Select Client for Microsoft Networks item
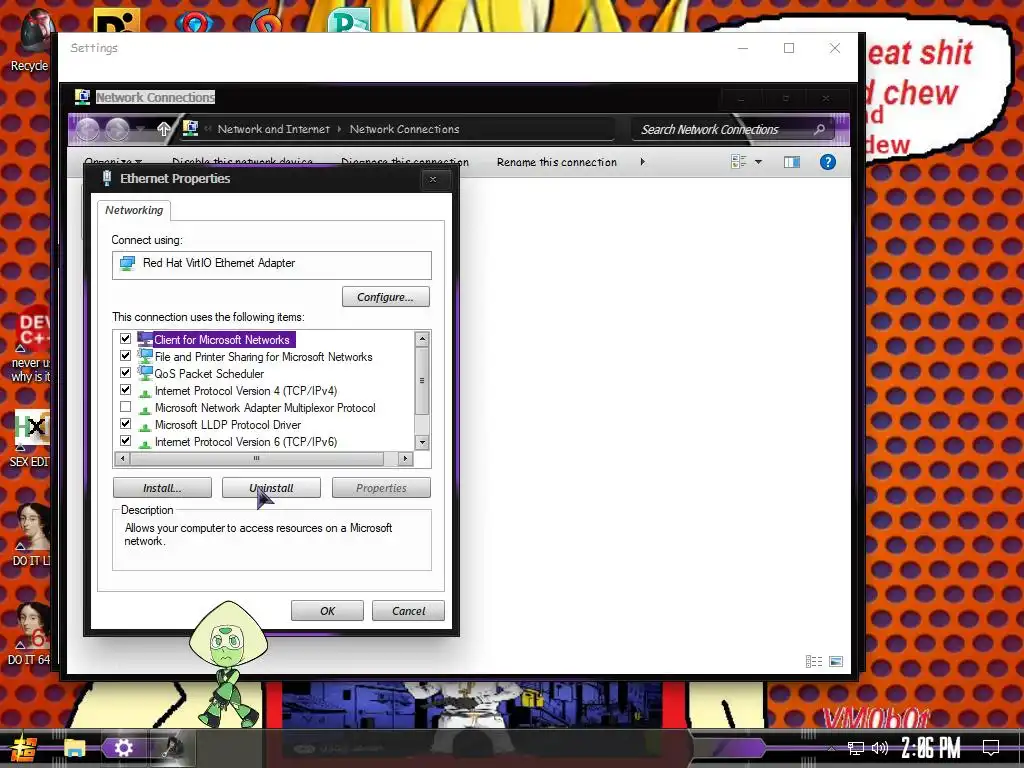Image resolution: width=1024 pixels, height=768 pixels. tap(222, 340)
